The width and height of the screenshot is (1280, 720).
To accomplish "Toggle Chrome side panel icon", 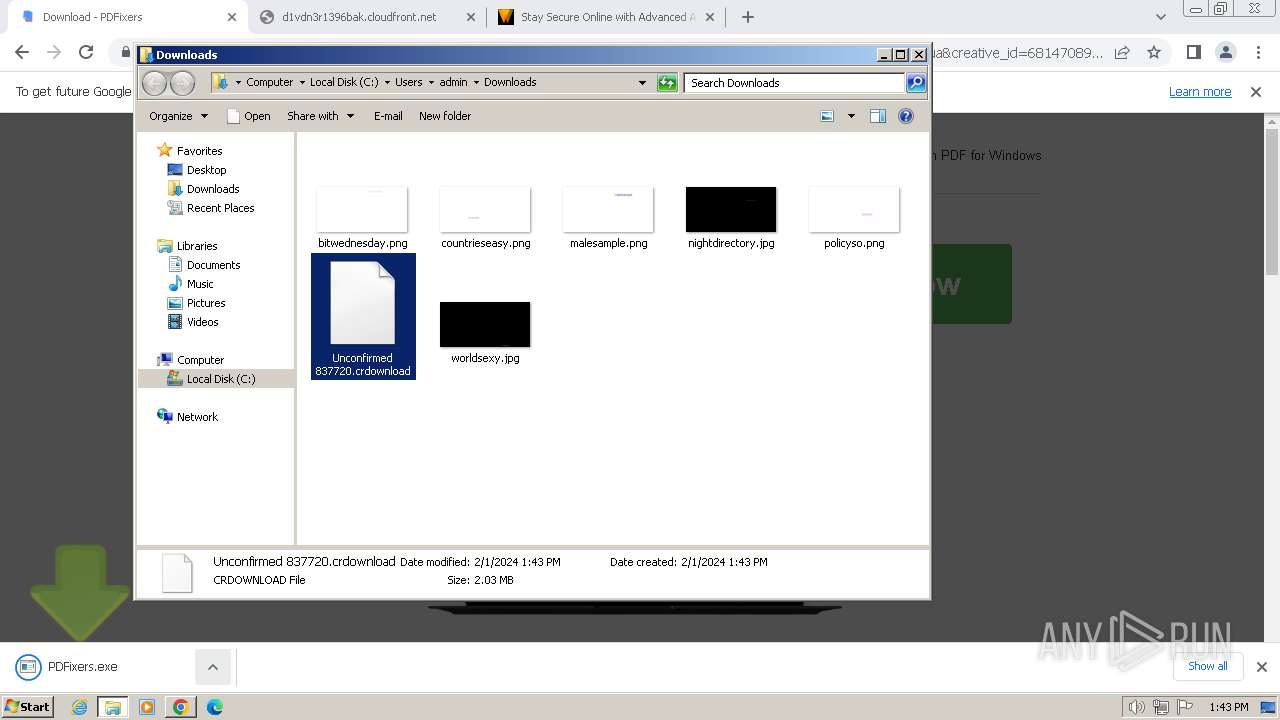I will (x=1193, y=52).
